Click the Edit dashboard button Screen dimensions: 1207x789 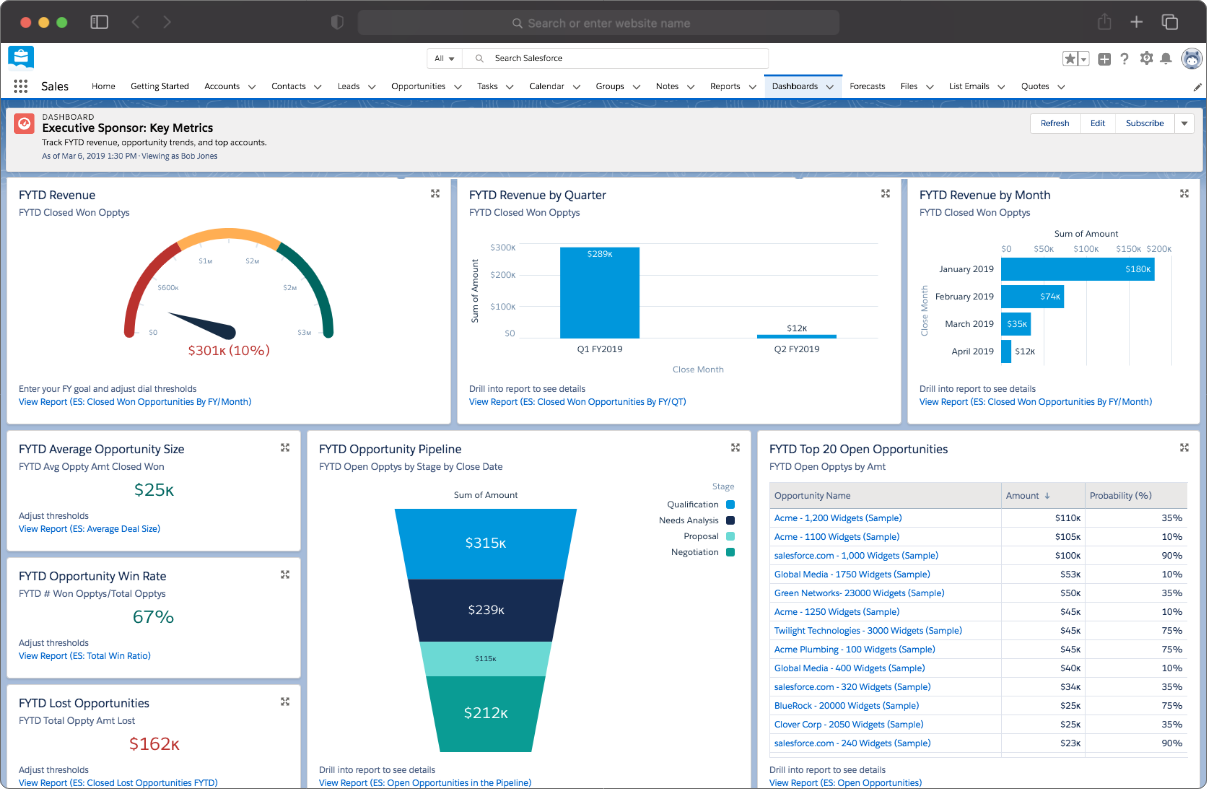[1098, 124]
